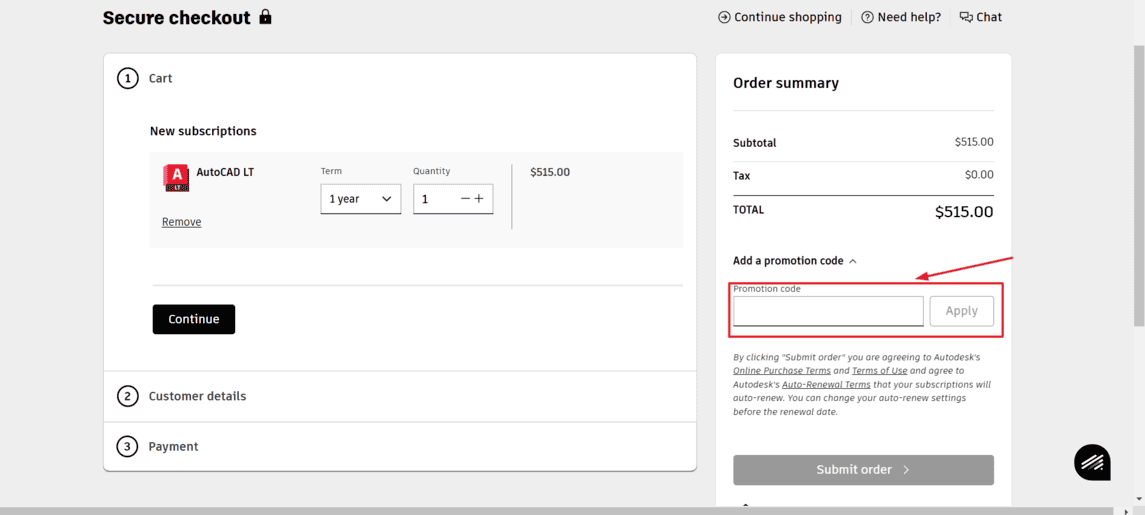Viewport: 1145px width, 515px height.
Task: Click the AutoCAD LT product name
Action: (225, 173)
